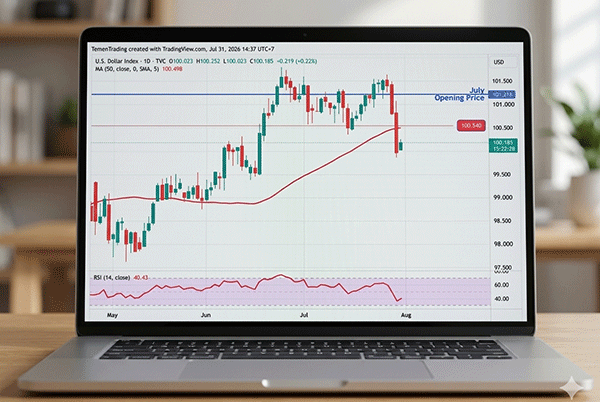Select the Jun label on time axis
Screen dimensions: 600x402
(x=206, y=315)
